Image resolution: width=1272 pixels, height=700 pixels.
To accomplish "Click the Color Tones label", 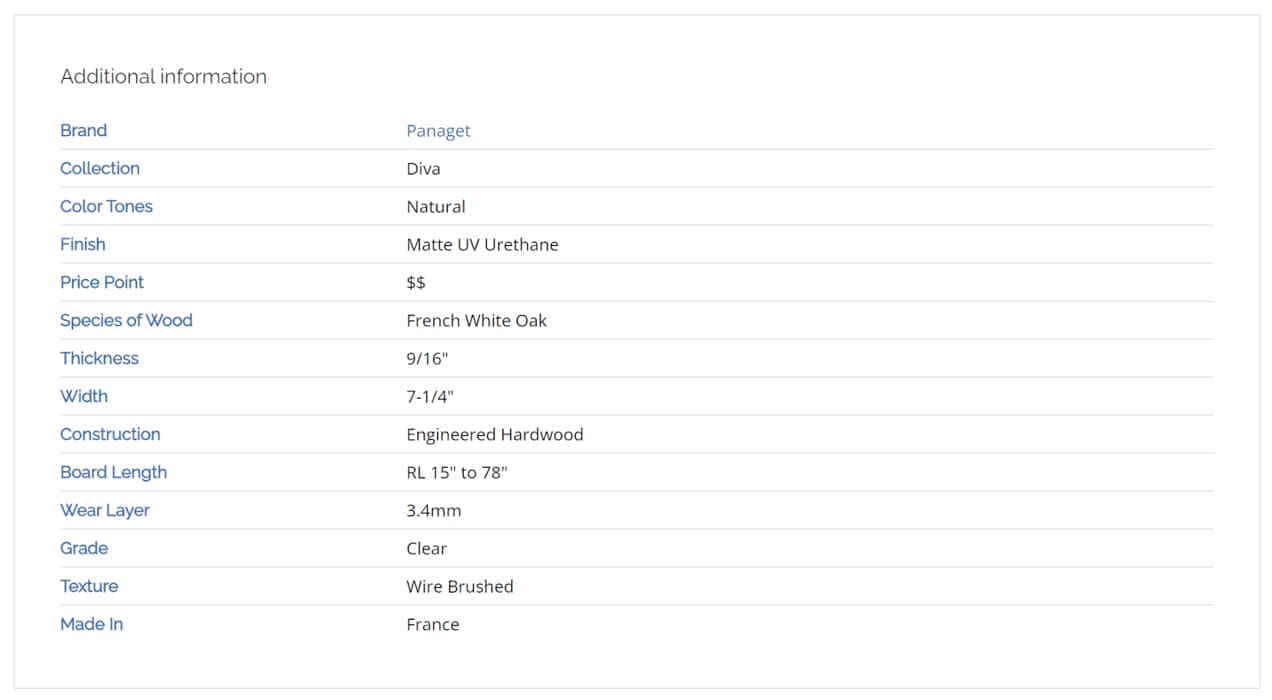I will tap(106, 207).
